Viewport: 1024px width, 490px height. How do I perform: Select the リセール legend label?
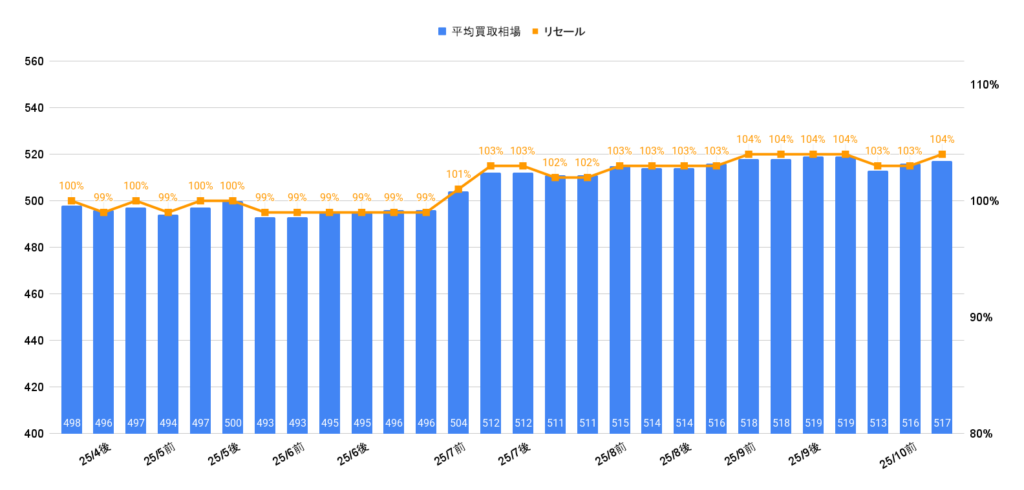click(564, 32)
